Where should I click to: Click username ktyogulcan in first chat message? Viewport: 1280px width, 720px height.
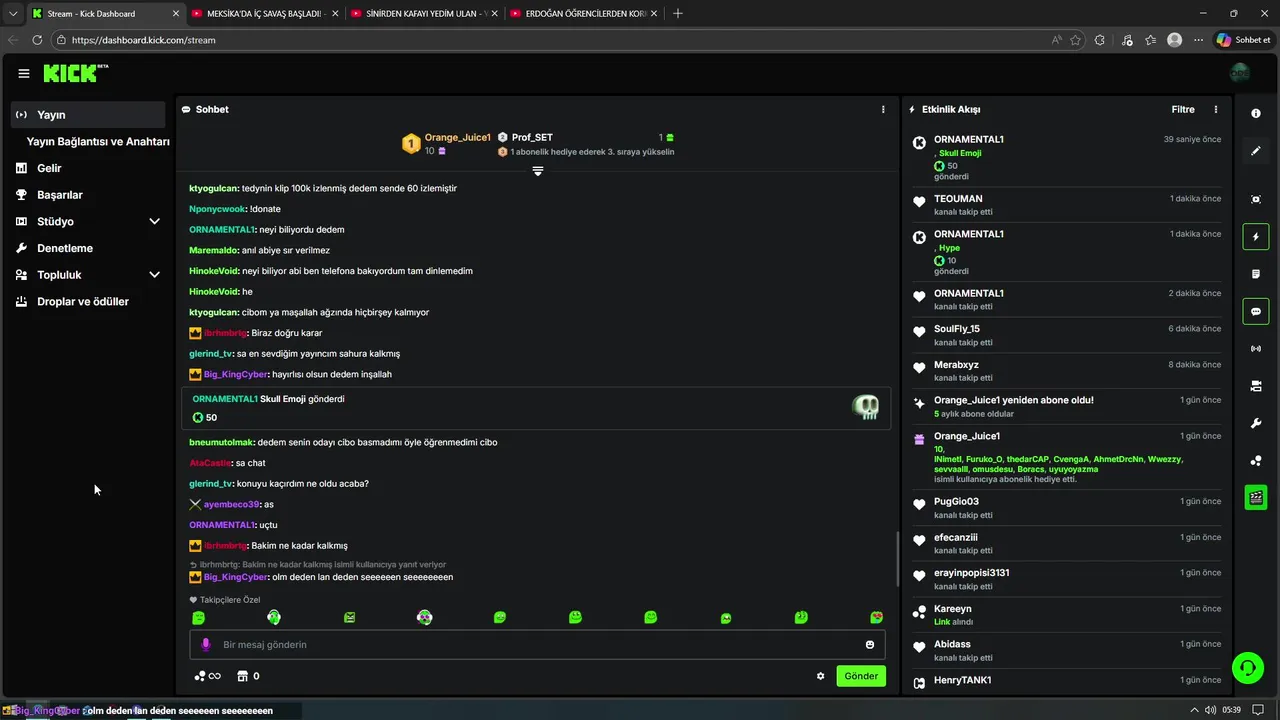213,188
